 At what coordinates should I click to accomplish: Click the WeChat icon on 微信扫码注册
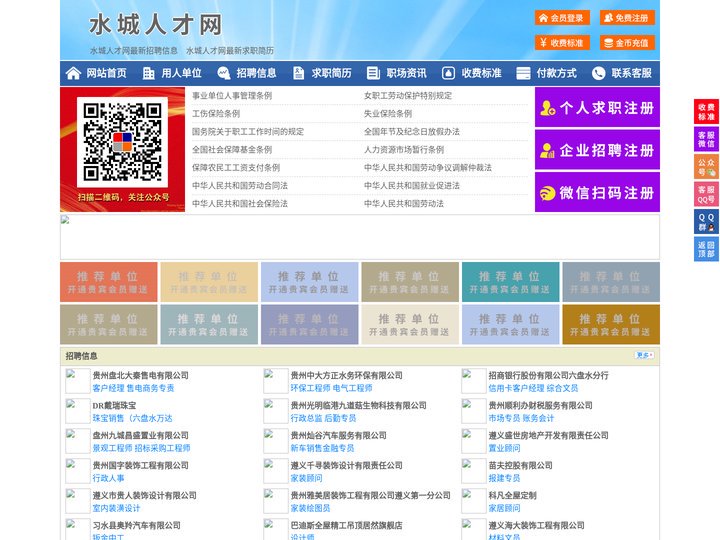(547, 193)
